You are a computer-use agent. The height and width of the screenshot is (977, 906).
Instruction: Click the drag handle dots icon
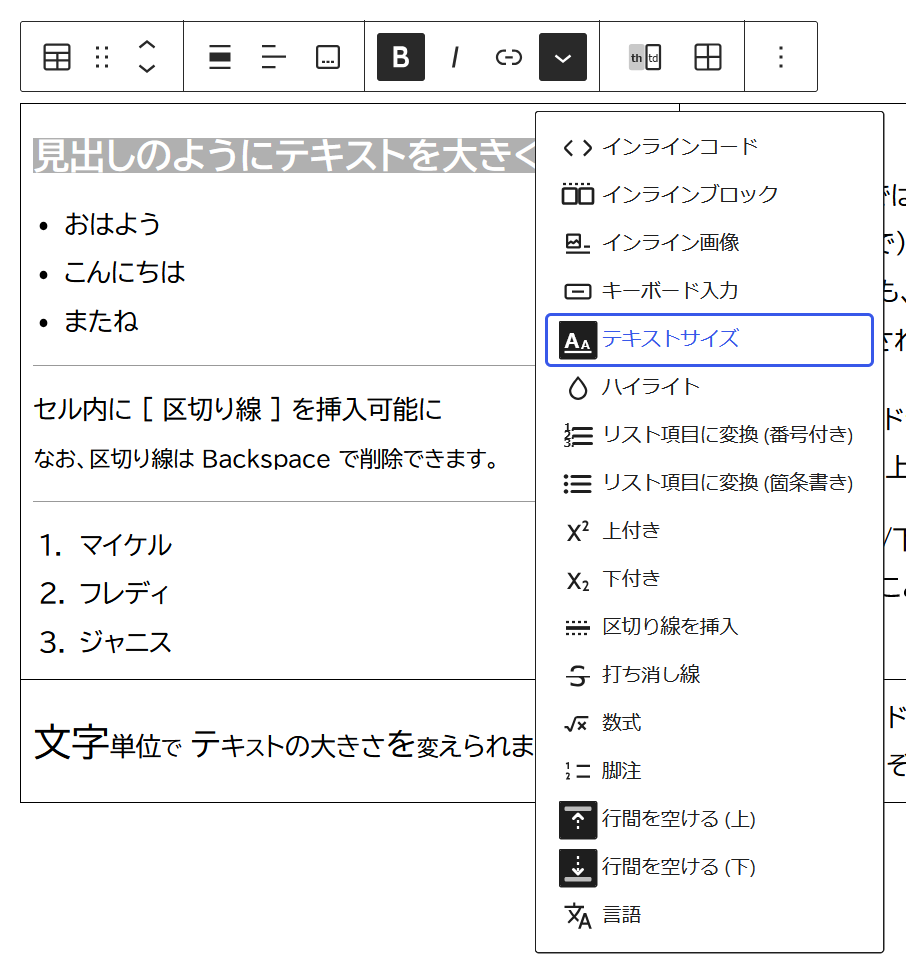click(x=102, y=57)
